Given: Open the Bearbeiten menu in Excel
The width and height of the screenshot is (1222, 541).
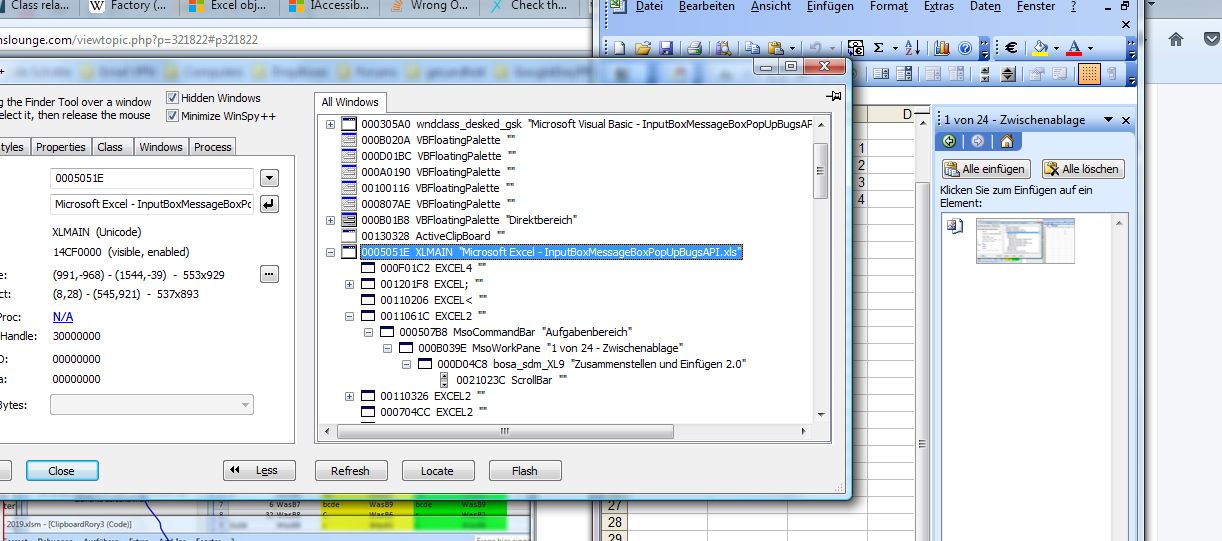Looking at the screenshot, I should coord(706,6).
